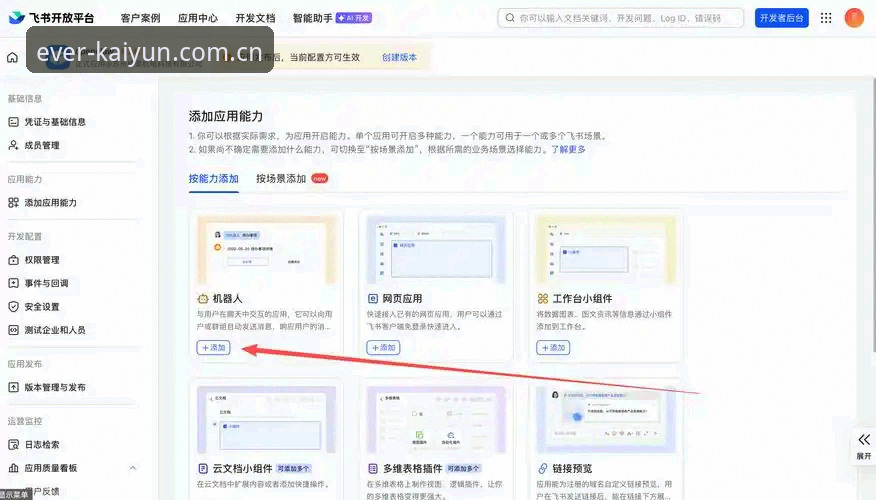Click the widget icon beside 工作台小组件
Screen dimensions: 876x500
pyautogui.click(x=542, y=299)
